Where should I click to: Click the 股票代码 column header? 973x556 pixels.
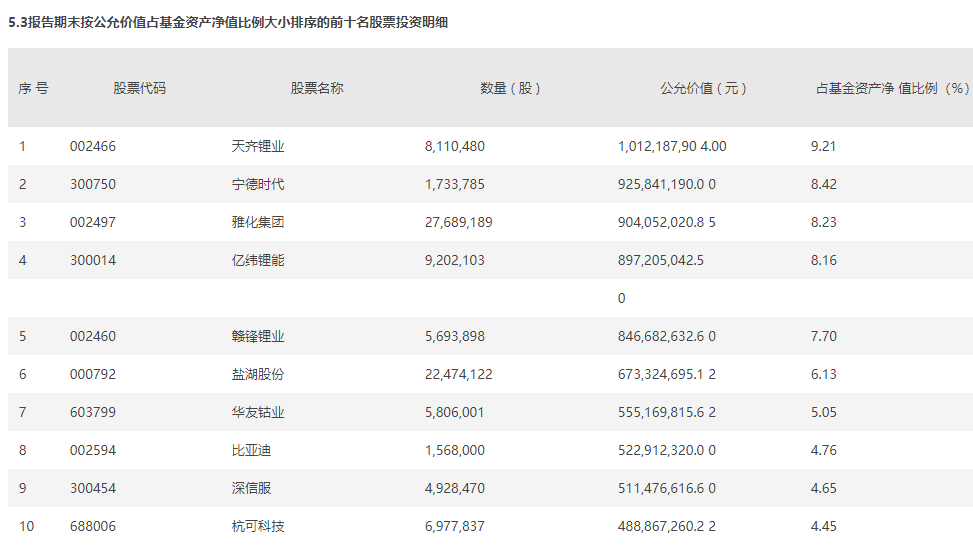point(140,88)
